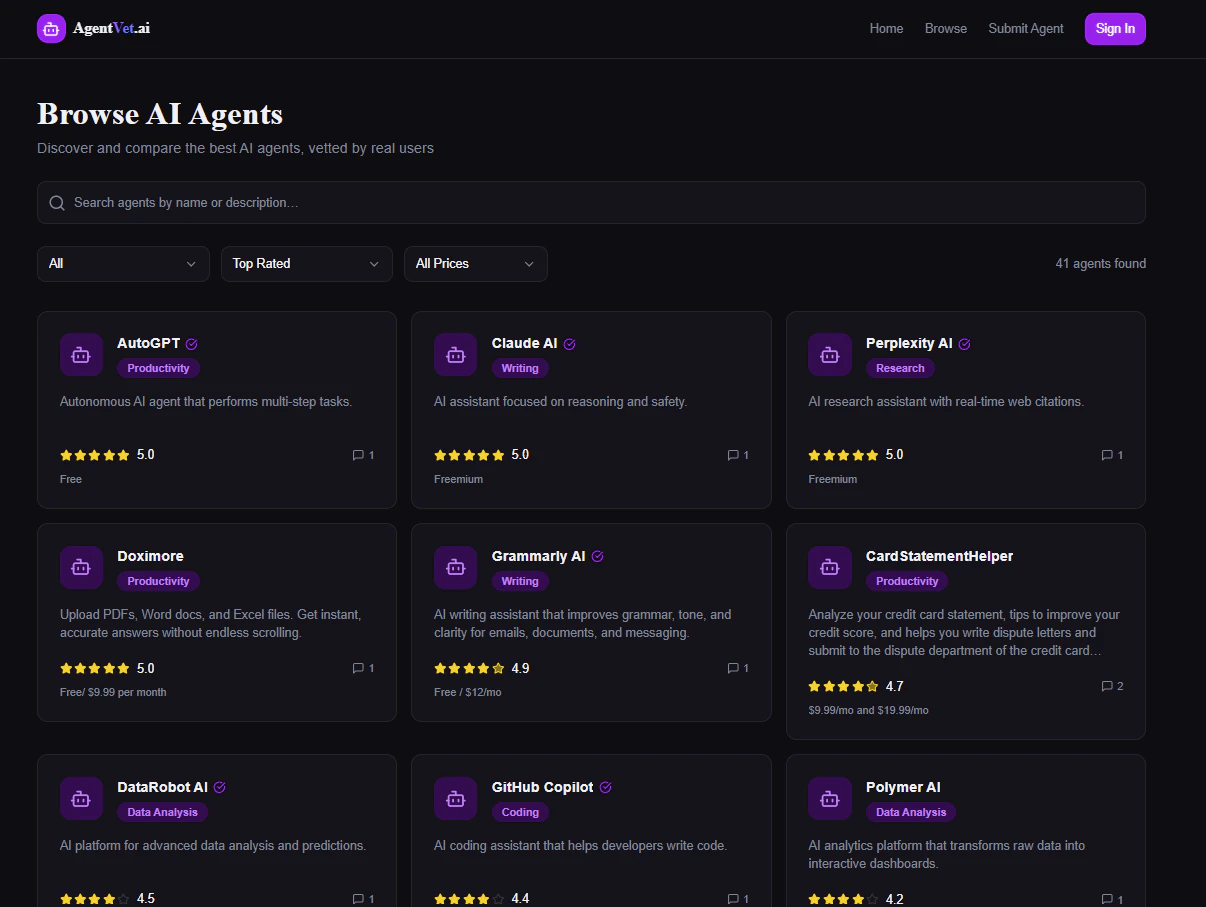Open the AutoGPT agent title
The height and width of the screenshot is (907, 1206).
tap(149, 343)
